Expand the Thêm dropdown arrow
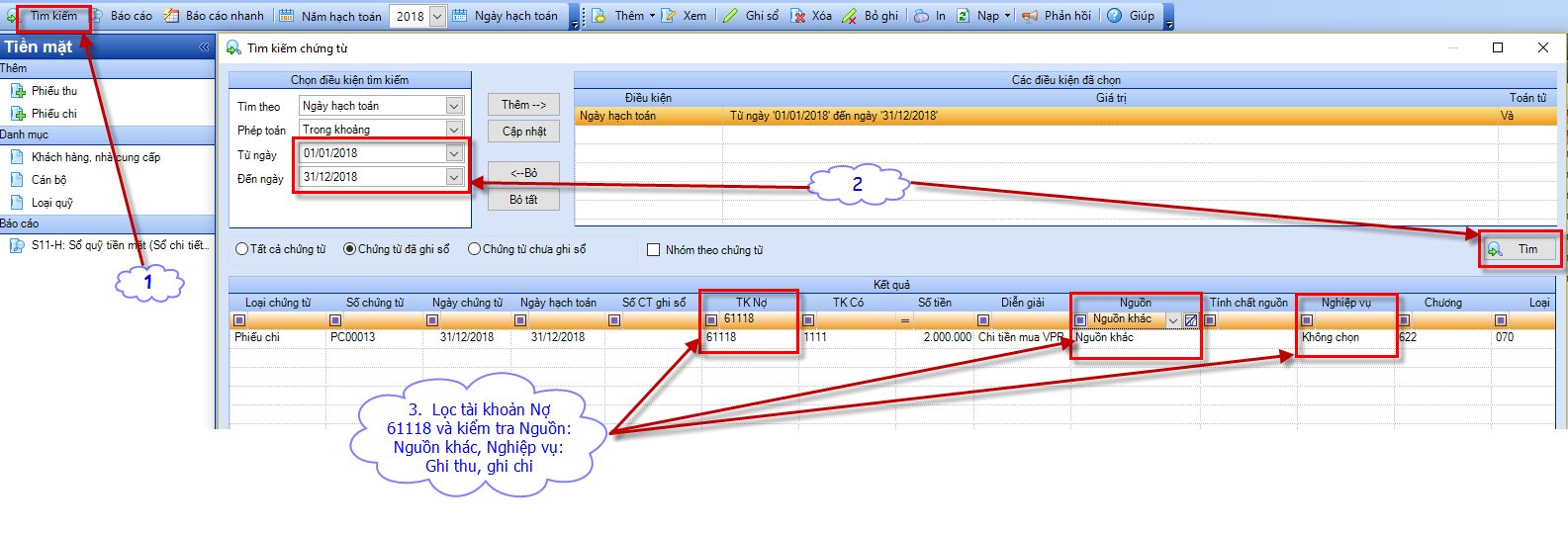 tap(652, 16)
